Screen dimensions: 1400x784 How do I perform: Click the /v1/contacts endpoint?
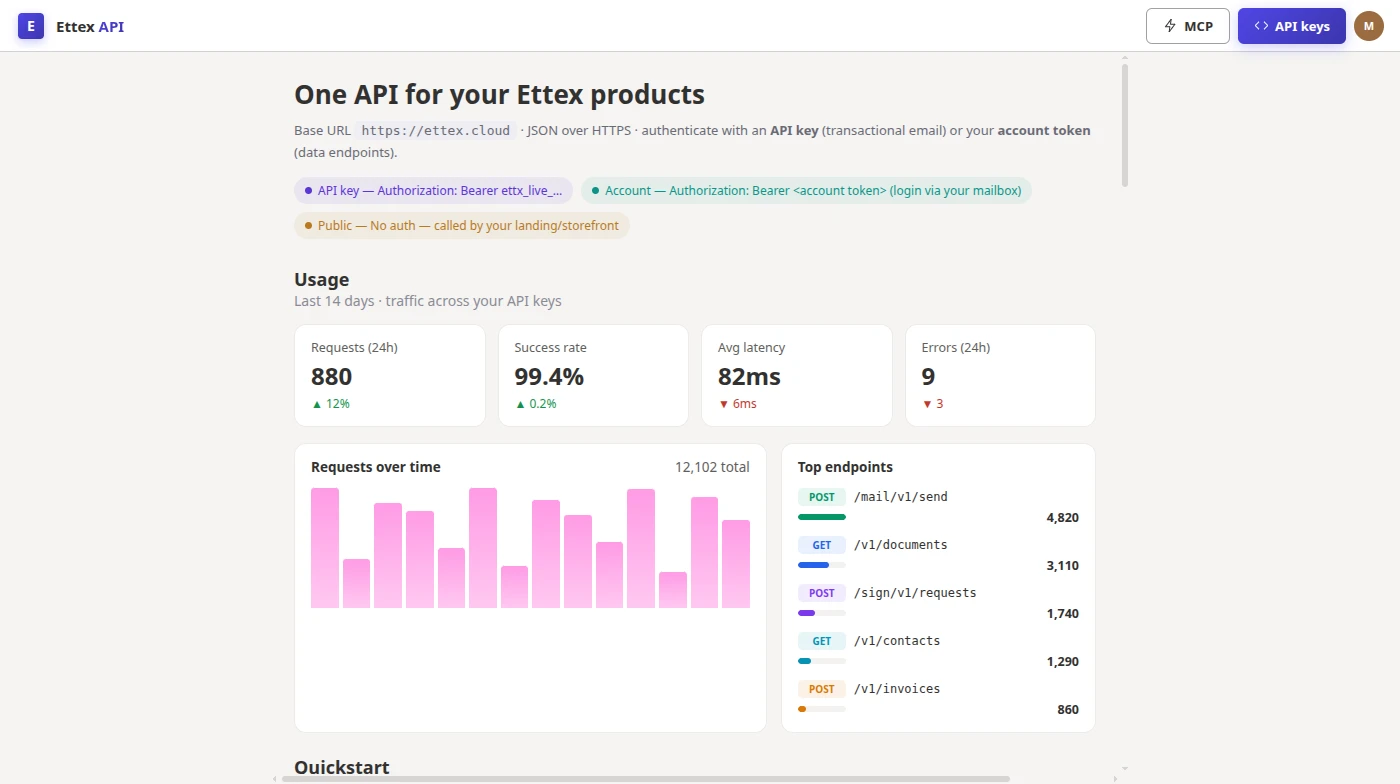pyautogui.click(x=897, y=641)
